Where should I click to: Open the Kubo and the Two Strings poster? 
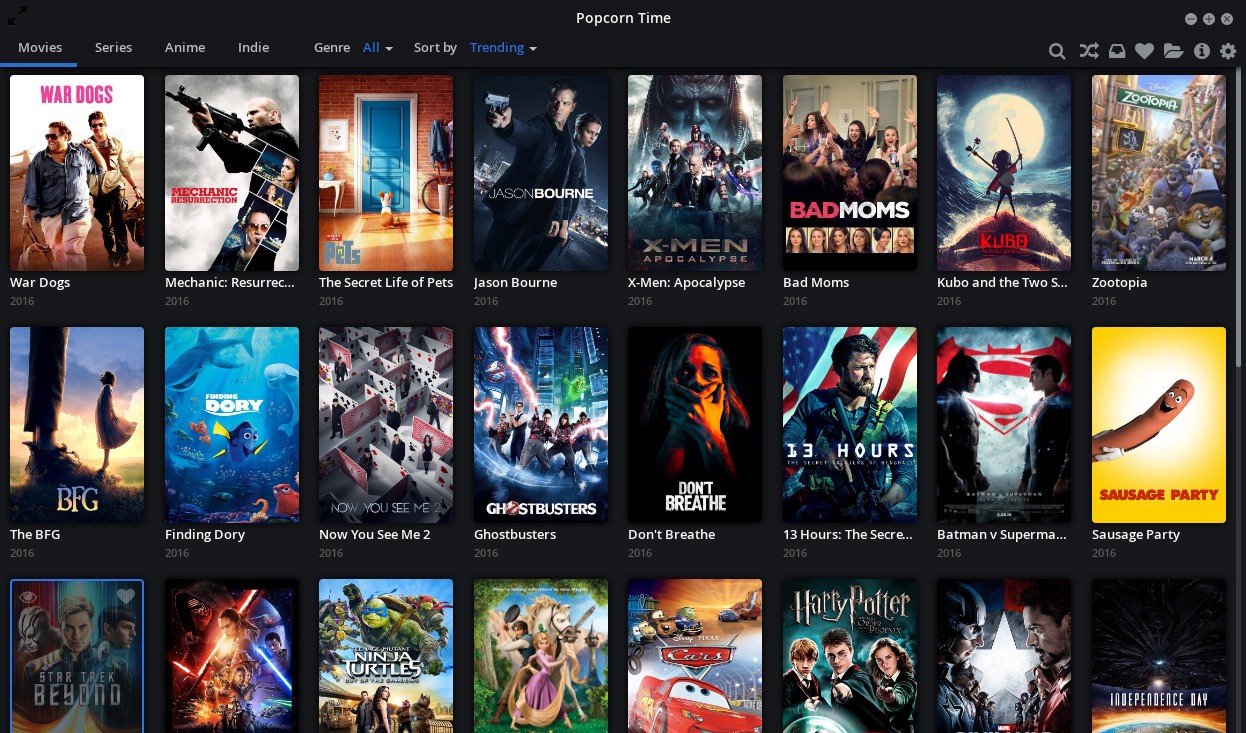[x=1004, y=173]
